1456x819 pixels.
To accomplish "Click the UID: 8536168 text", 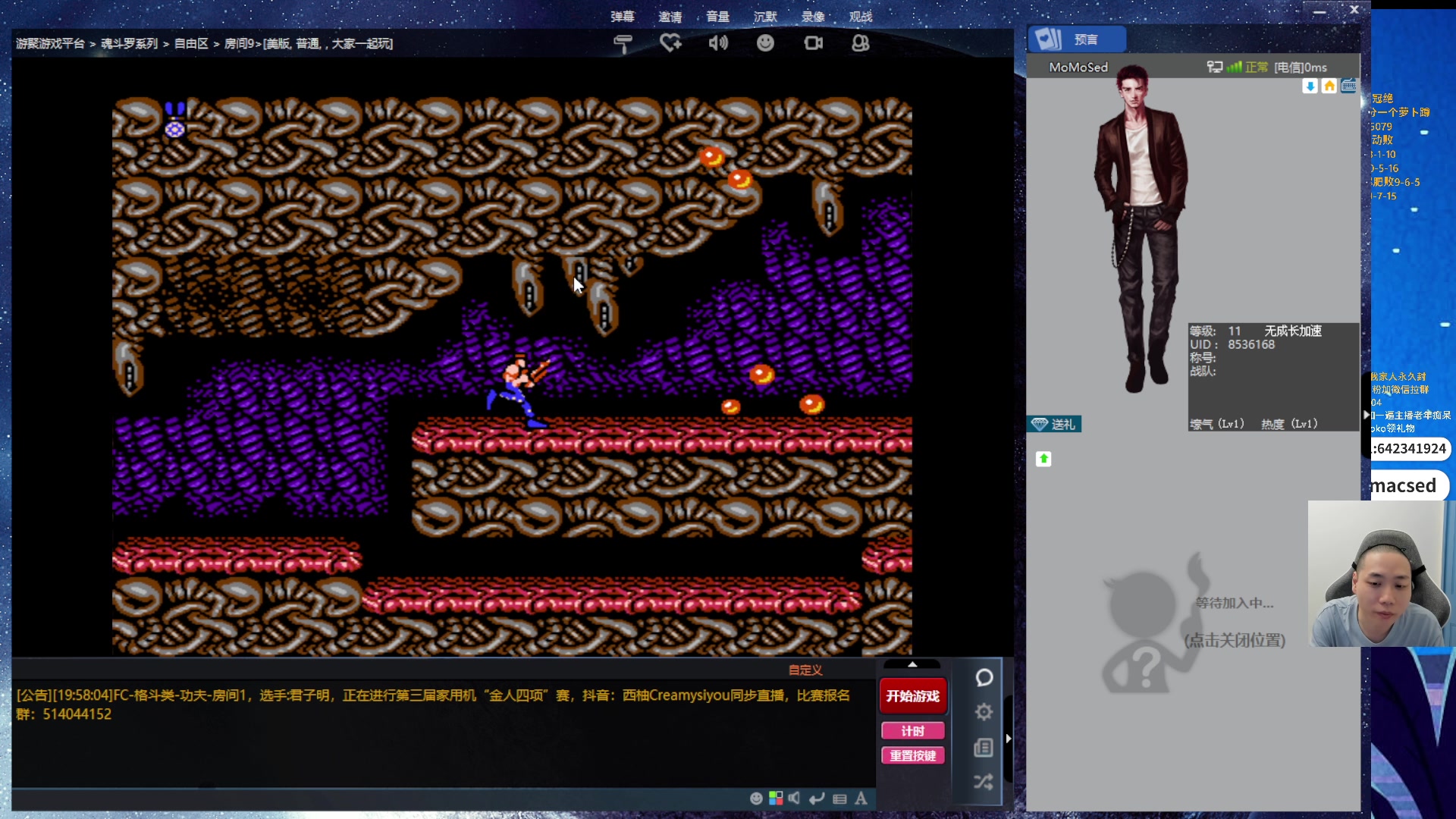I will tap(1232, 345).
